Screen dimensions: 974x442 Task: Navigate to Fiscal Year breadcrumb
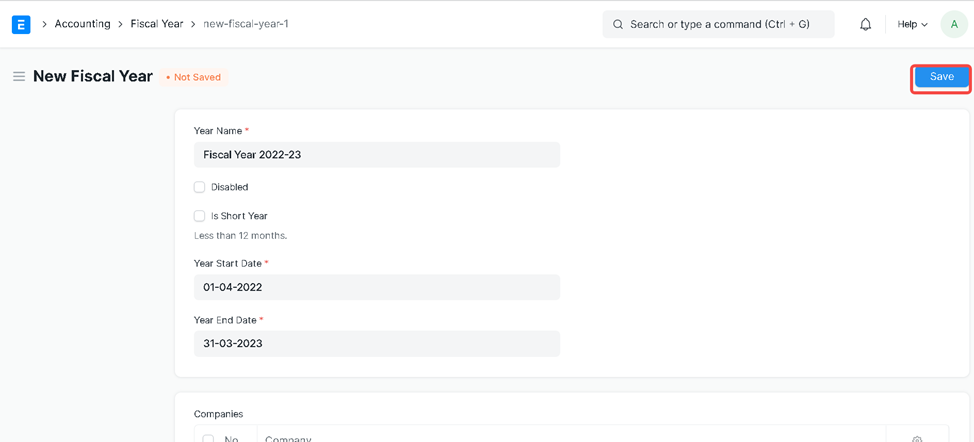[x=156, y=24]
